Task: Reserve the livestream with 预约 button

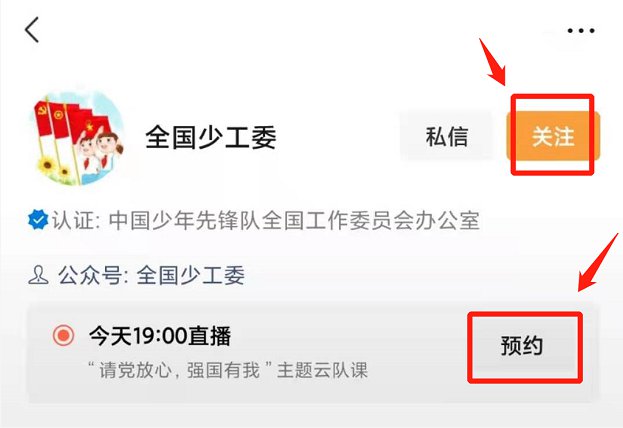Action: click(x=522, y=345)
